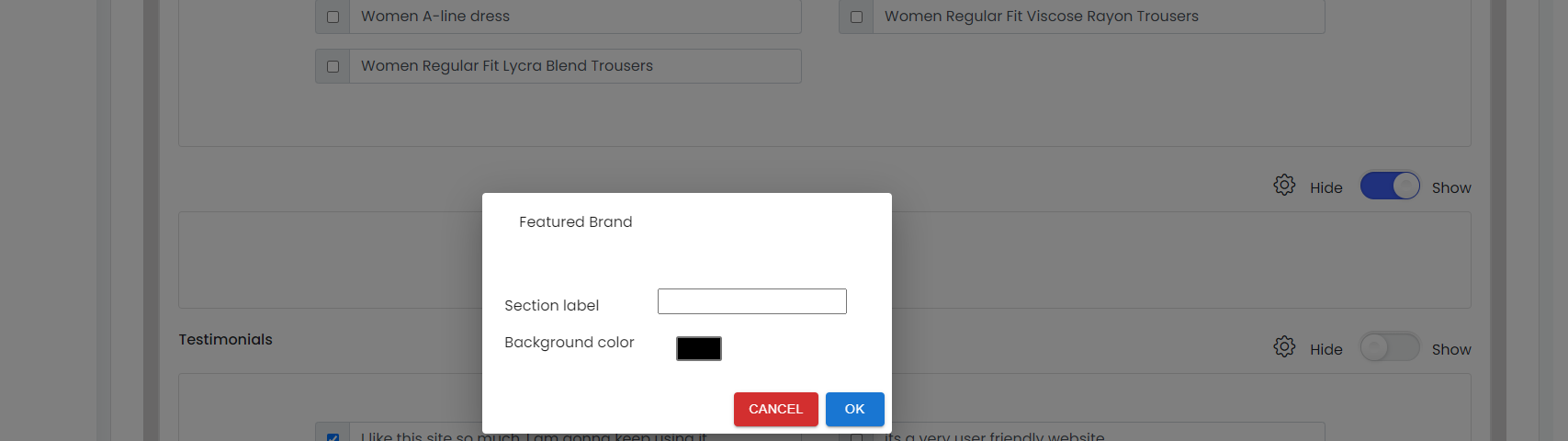Select Women Regular Fit Lycra Blend Trousers checkbox
This screenshot has width=1568, height=441.
coord(333,66)
